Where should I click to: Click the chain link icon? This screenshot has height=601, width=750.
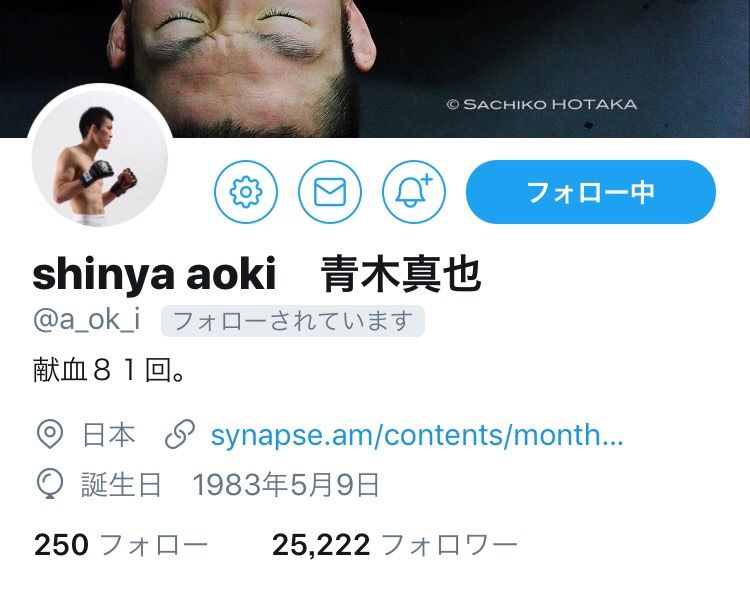[180, 434]
